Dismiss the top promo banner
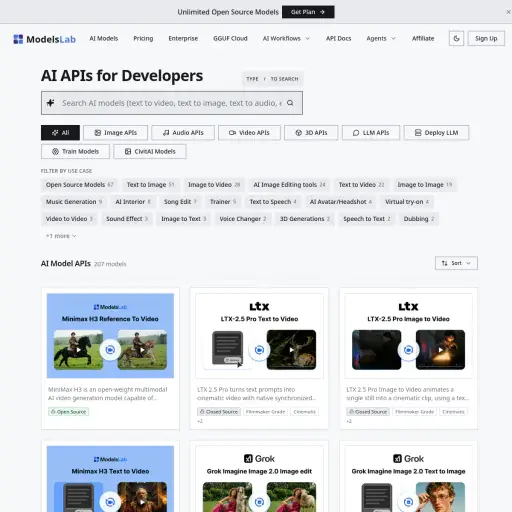Screen dimensions: 512x512 click(x=508, y=12)
